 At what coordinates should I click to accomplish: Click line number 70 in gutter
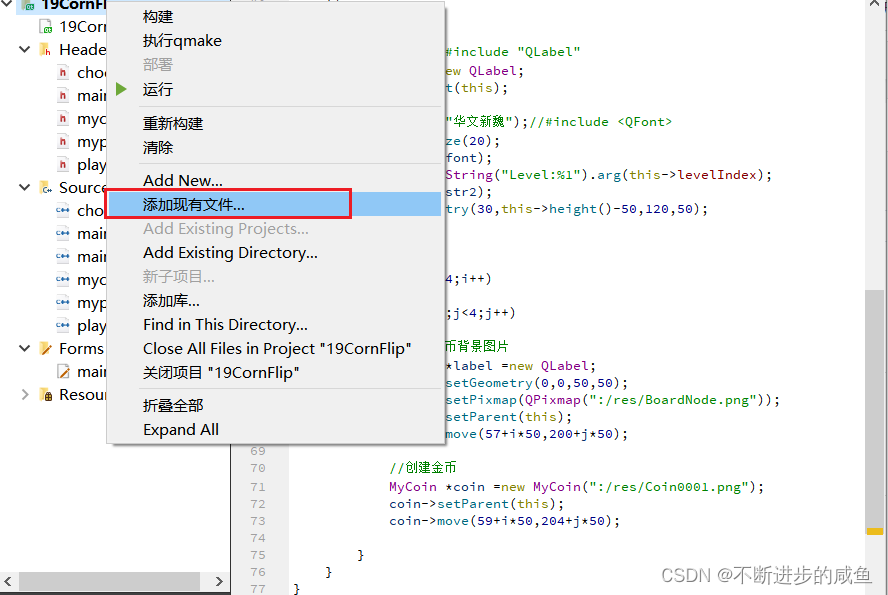[x=258, y=468]
